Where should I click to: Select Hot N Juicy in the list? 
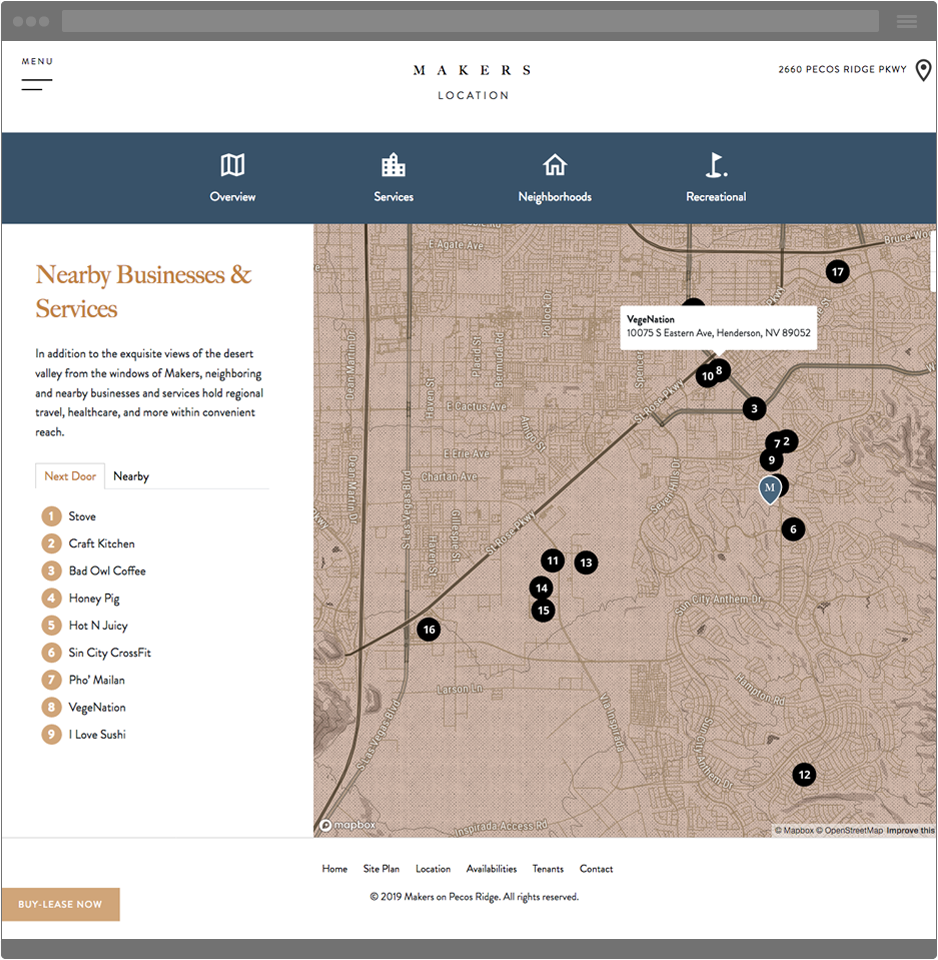(98, 625)
